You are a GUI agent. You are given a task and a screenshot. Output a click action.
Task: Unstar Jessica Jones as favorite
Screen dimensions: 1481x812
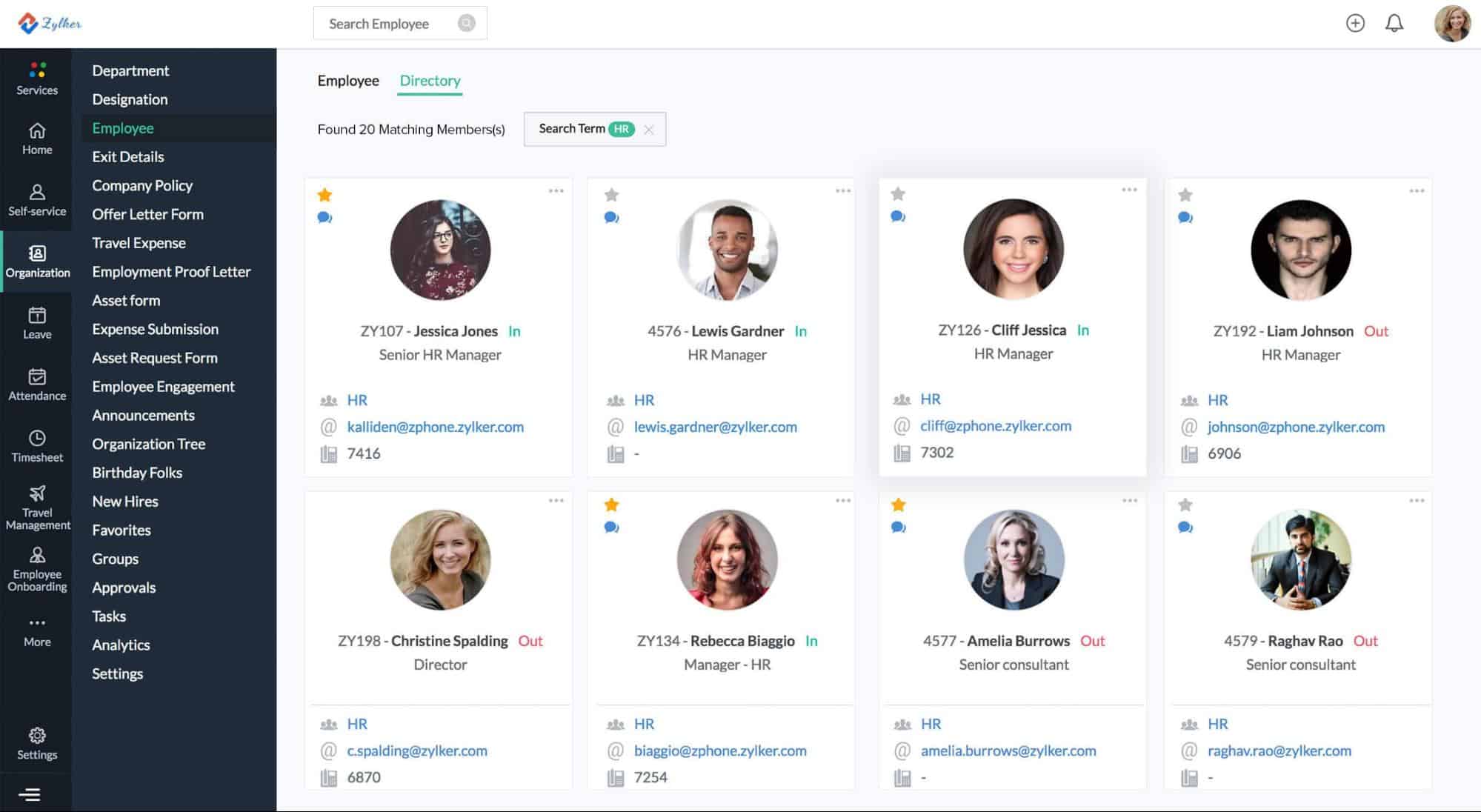point(325,195)
